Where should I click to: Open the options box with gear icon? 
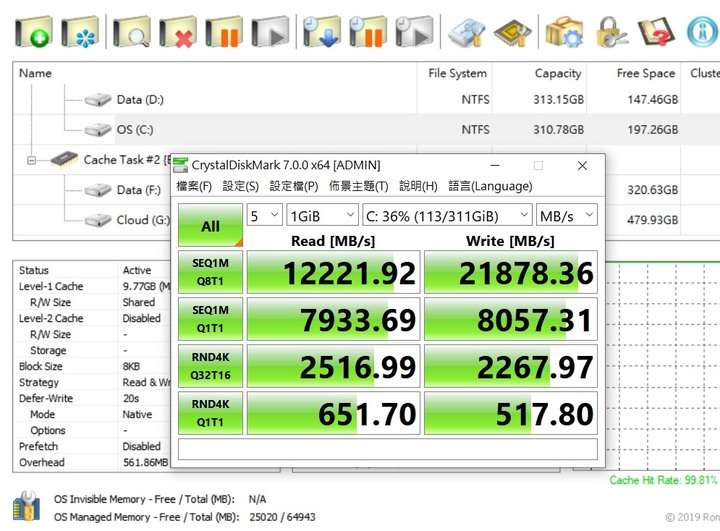(564, 31)
